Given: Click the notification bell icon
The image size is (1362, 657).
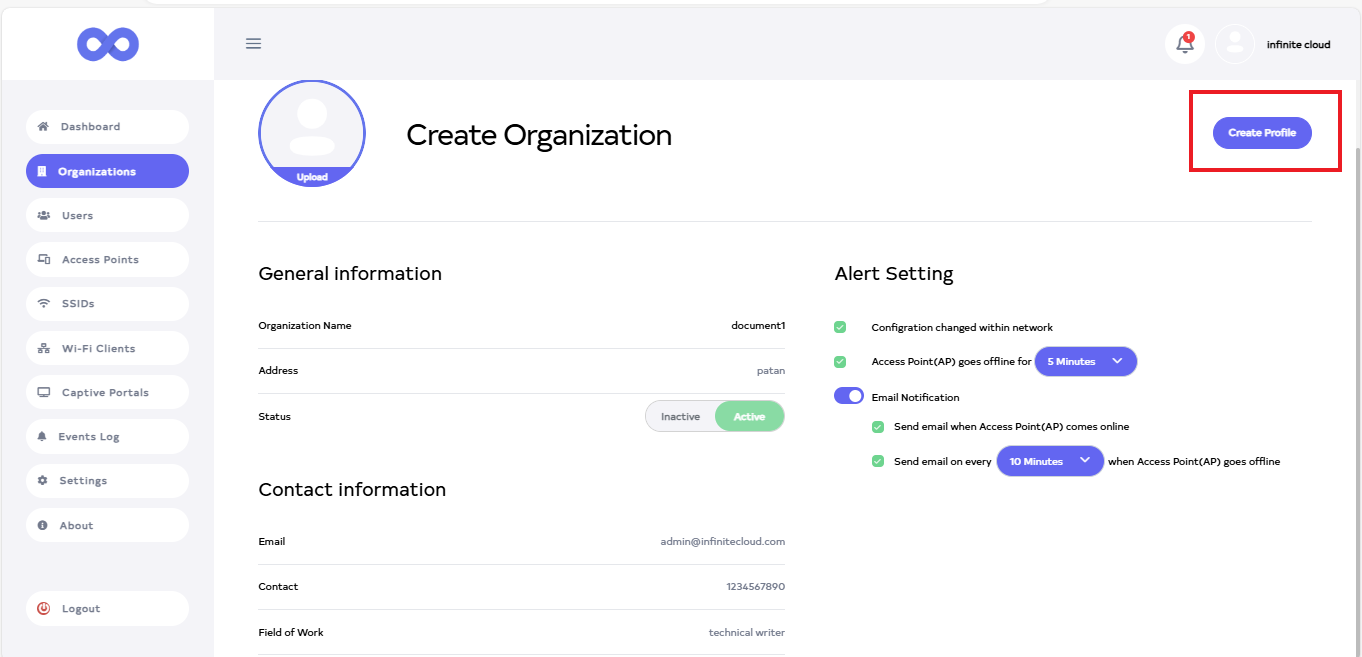Looking at the screenshot, I should point(1184,44).
